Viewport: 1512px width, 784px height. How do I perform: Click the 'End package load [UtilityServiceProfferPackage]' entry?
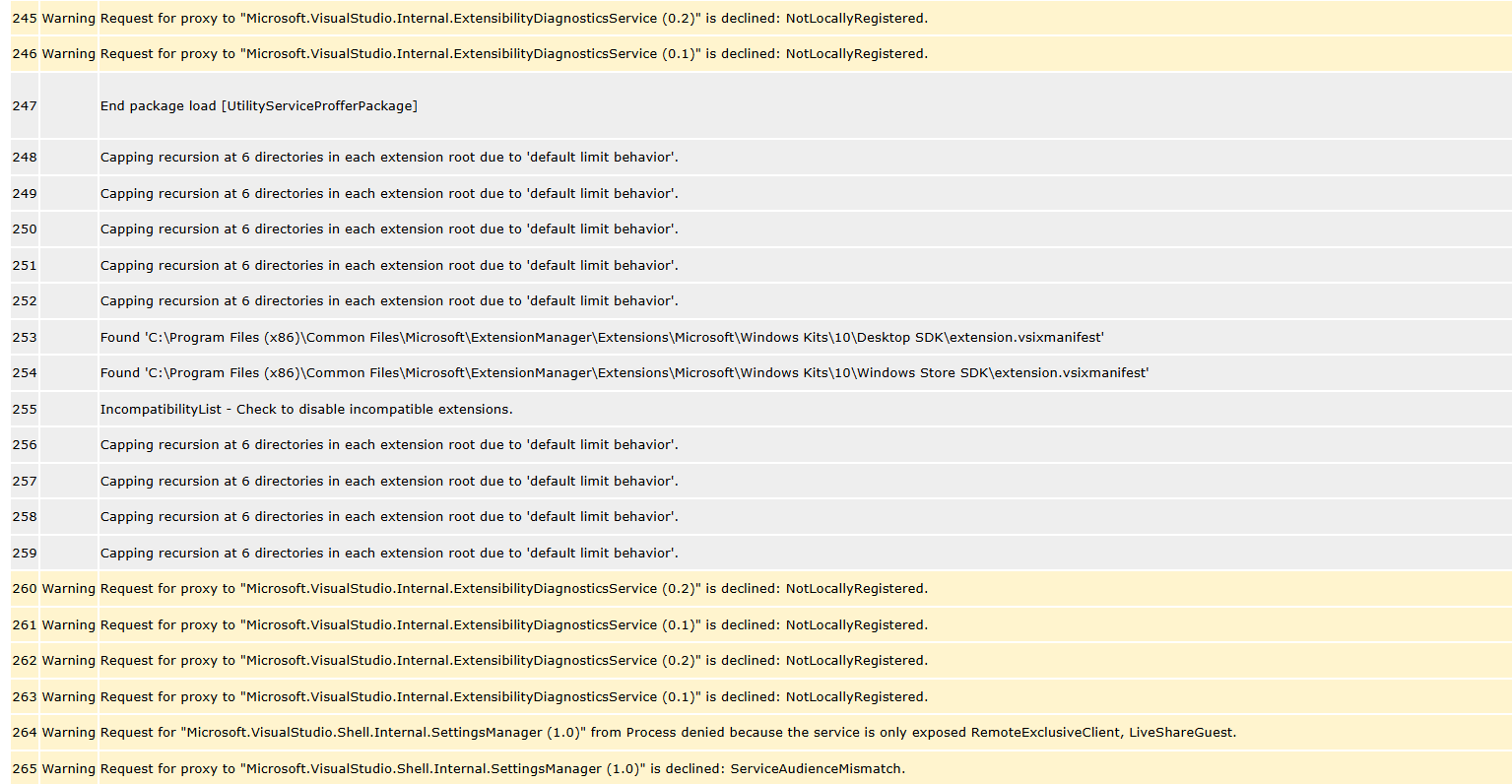coord(259,105)
